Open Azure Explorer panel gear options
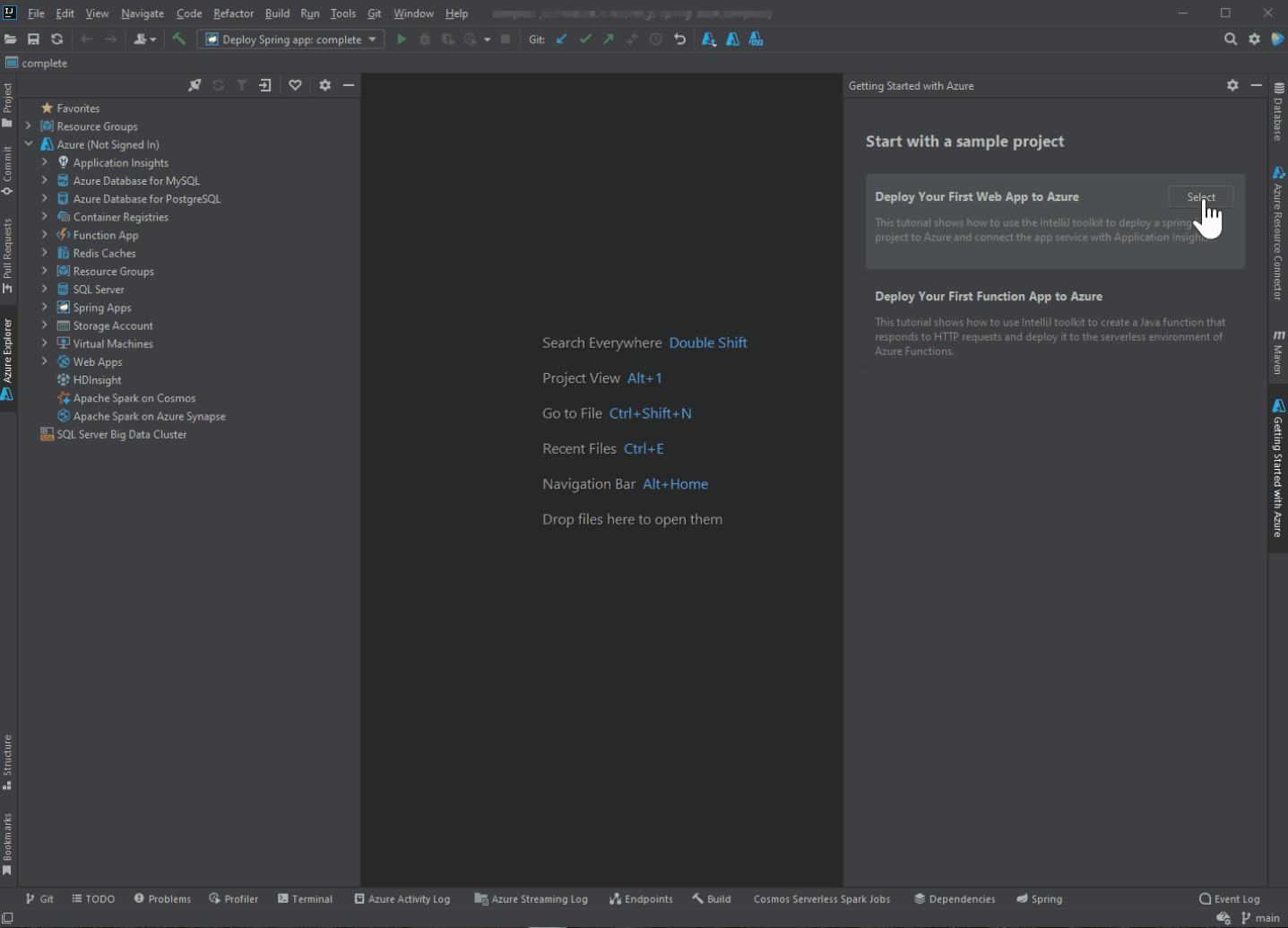 pyautogui.click(x=325, y=85)
